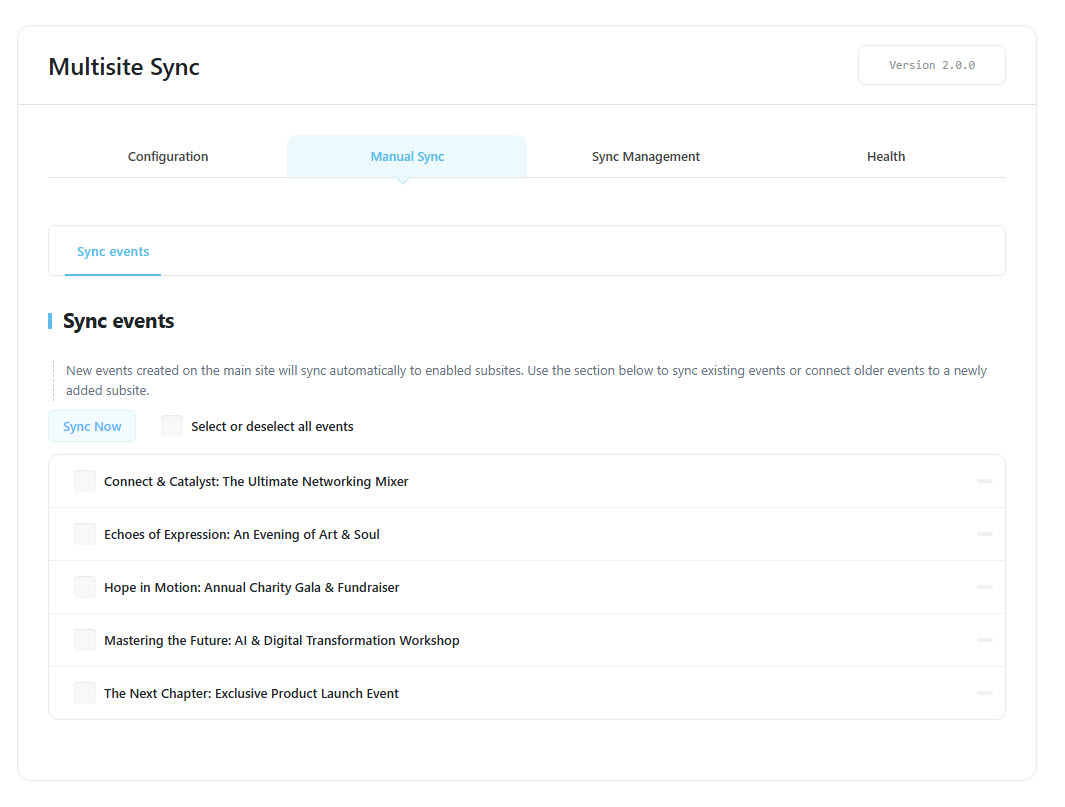The height and width of the screenshot is (807, 1065).
Task: Check Connect & Catalyst Networking Mixer event
Action: tap(85, 480)
